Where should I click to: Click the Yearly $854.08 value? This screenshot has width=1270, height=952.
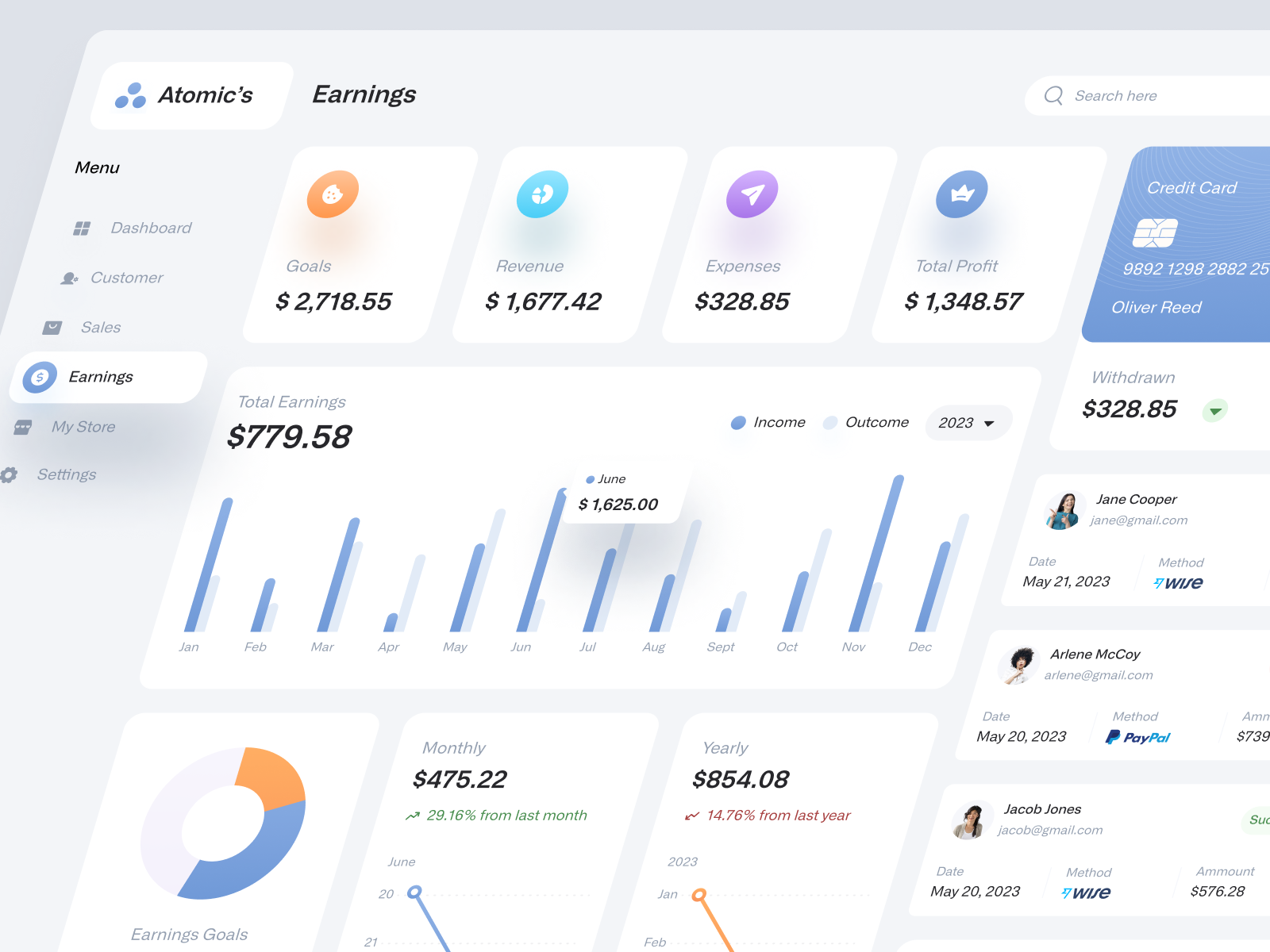741,780
